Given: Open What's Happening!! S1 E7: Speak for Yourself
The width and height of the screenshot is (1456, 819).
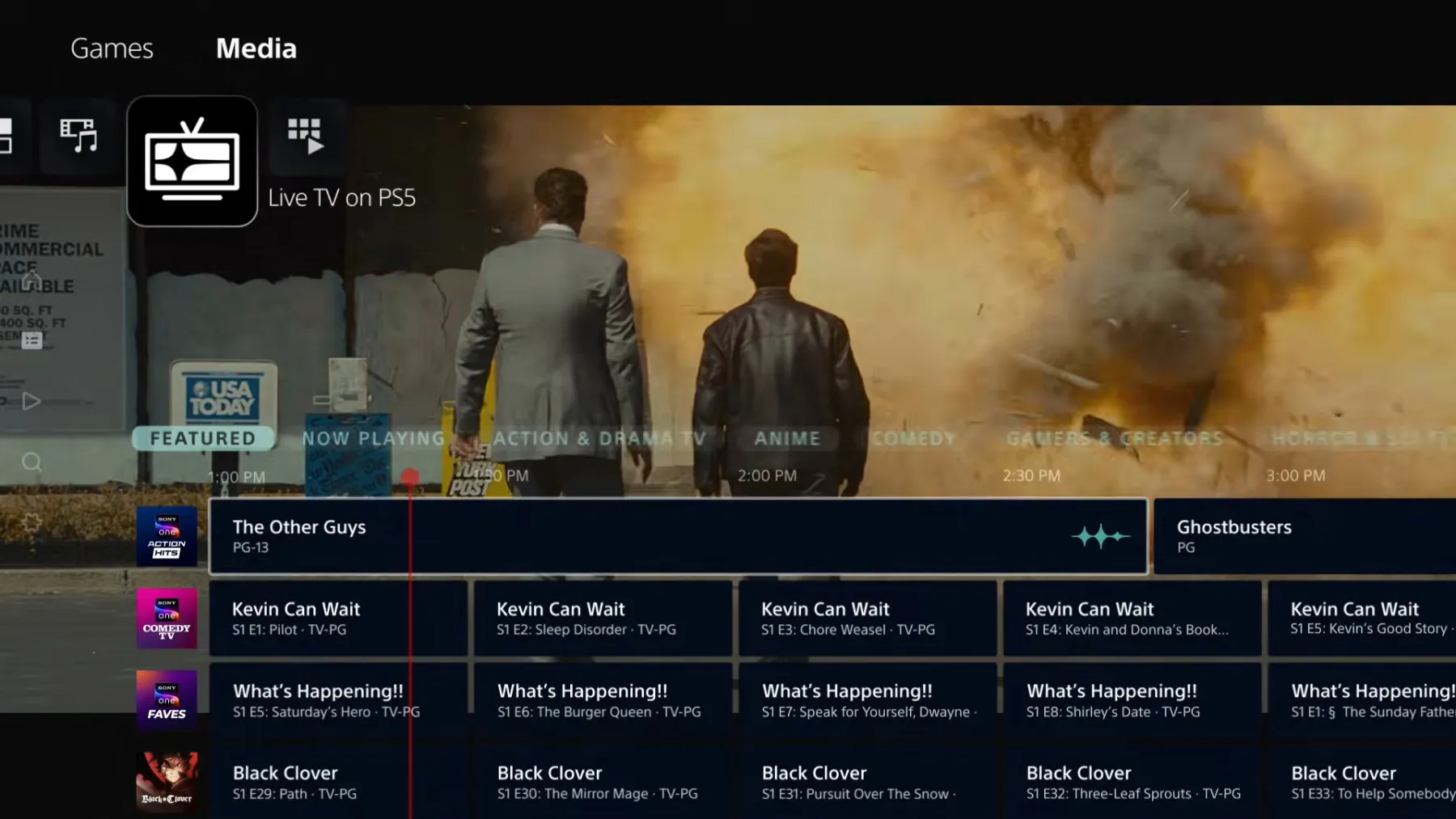Looking at the screenshot, I should [867, 700].
